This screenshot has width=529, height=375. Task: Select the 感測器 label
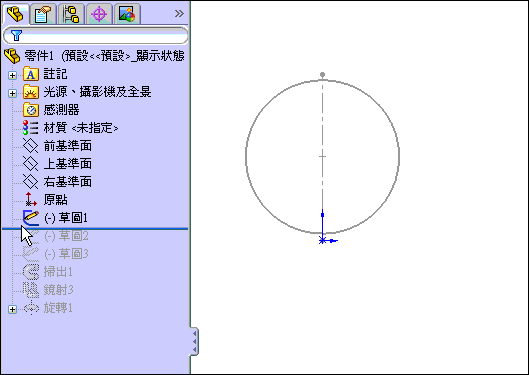61,110
